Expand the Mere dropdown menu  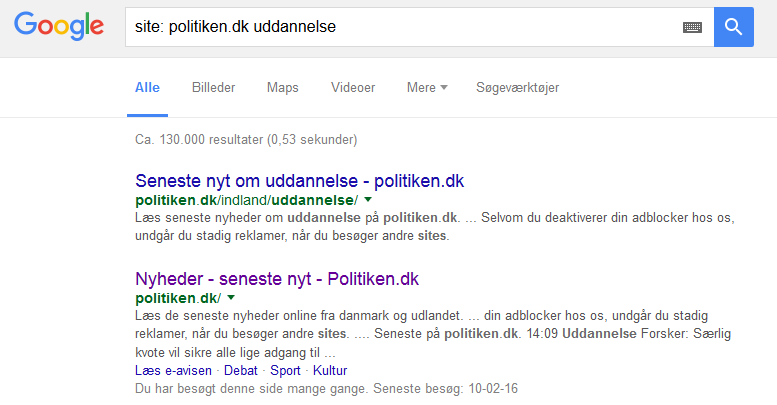click(x=427, y=87)
